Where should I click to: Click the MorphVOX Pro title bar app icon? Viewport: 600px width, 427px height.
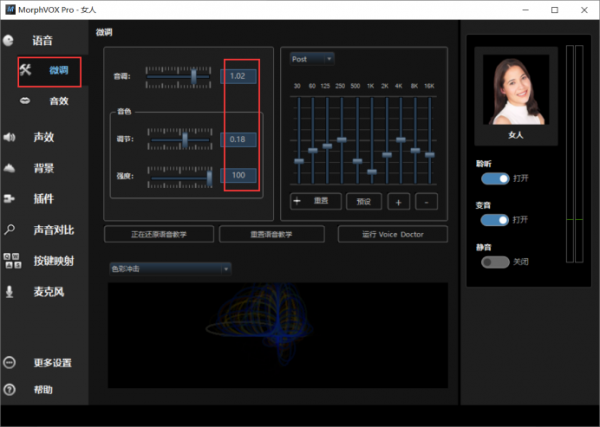pos(10,10)
